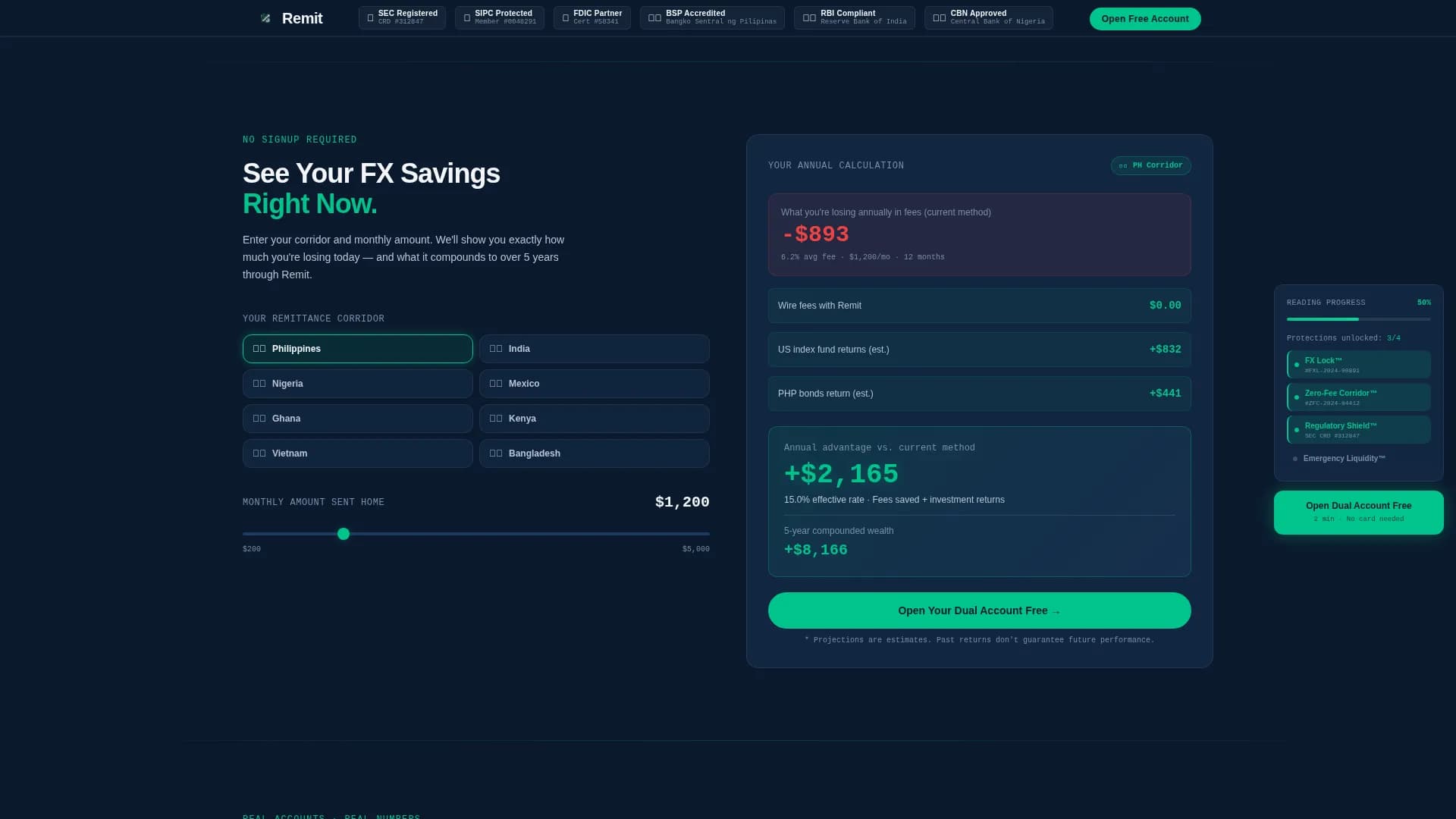Open the Remit brand name link
1456x819 pixels.
click(x=302, y=18)
